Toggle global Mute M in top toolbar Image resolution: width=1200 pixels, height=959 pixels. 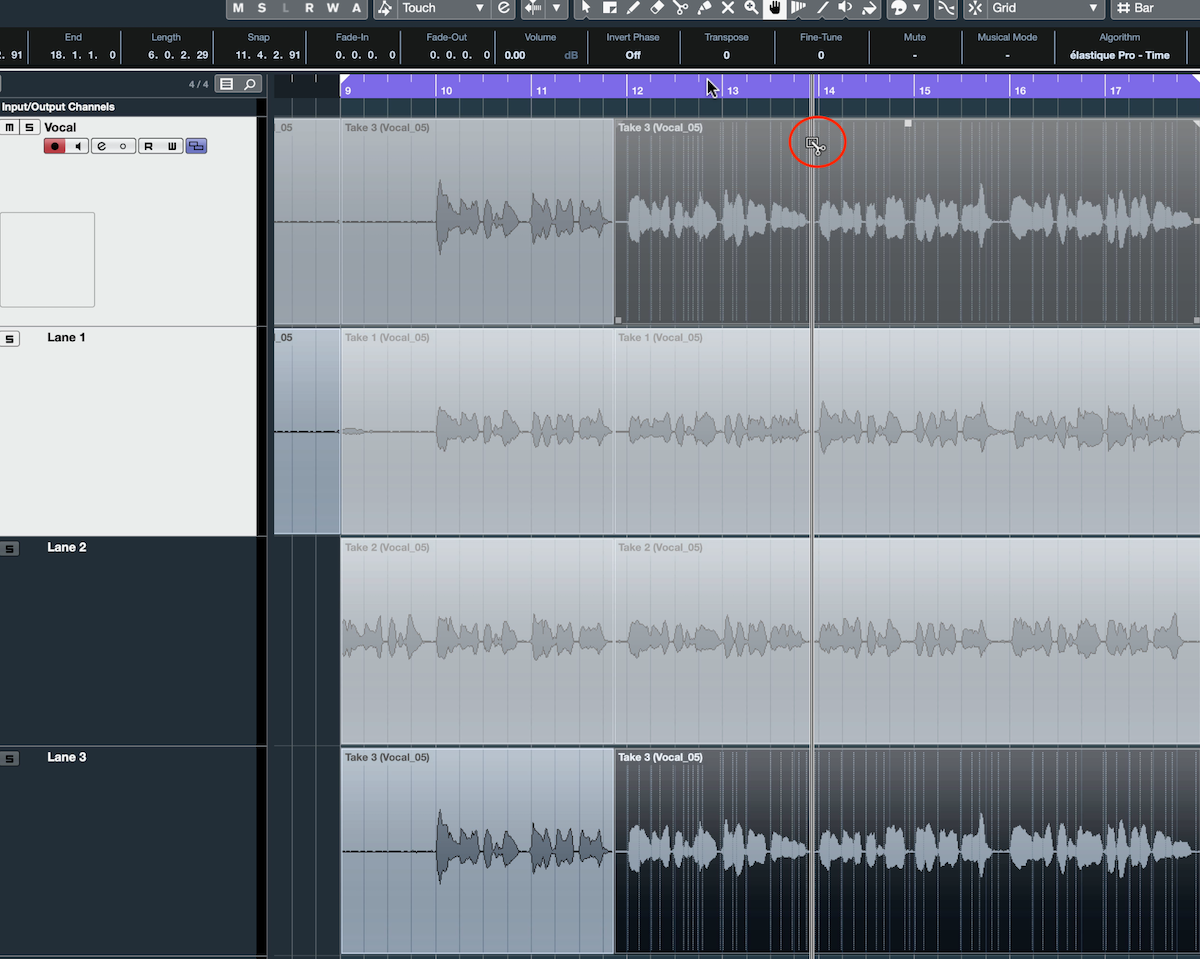click(x=238, y=8)
